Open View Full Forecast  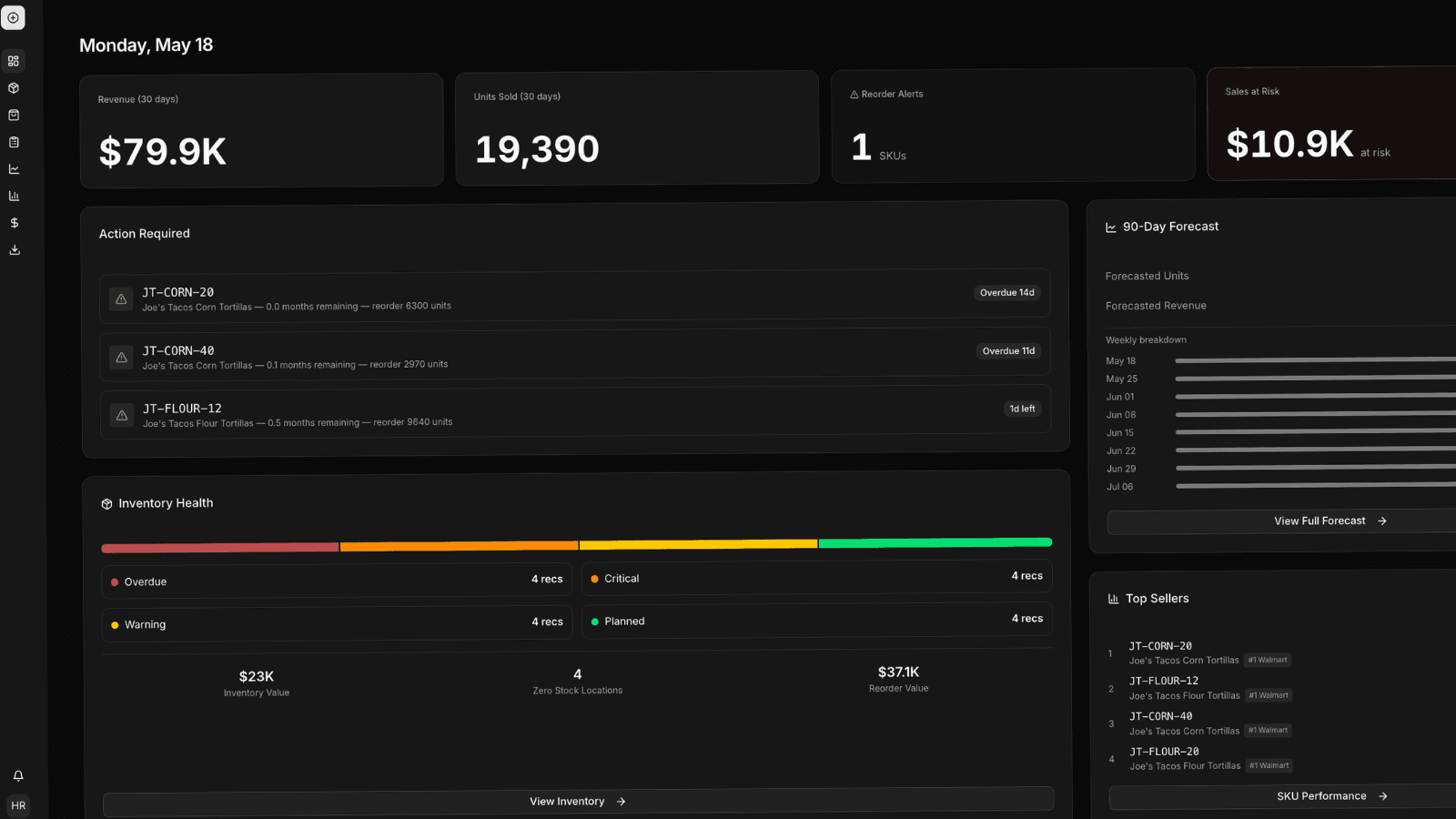point(1281,521)
